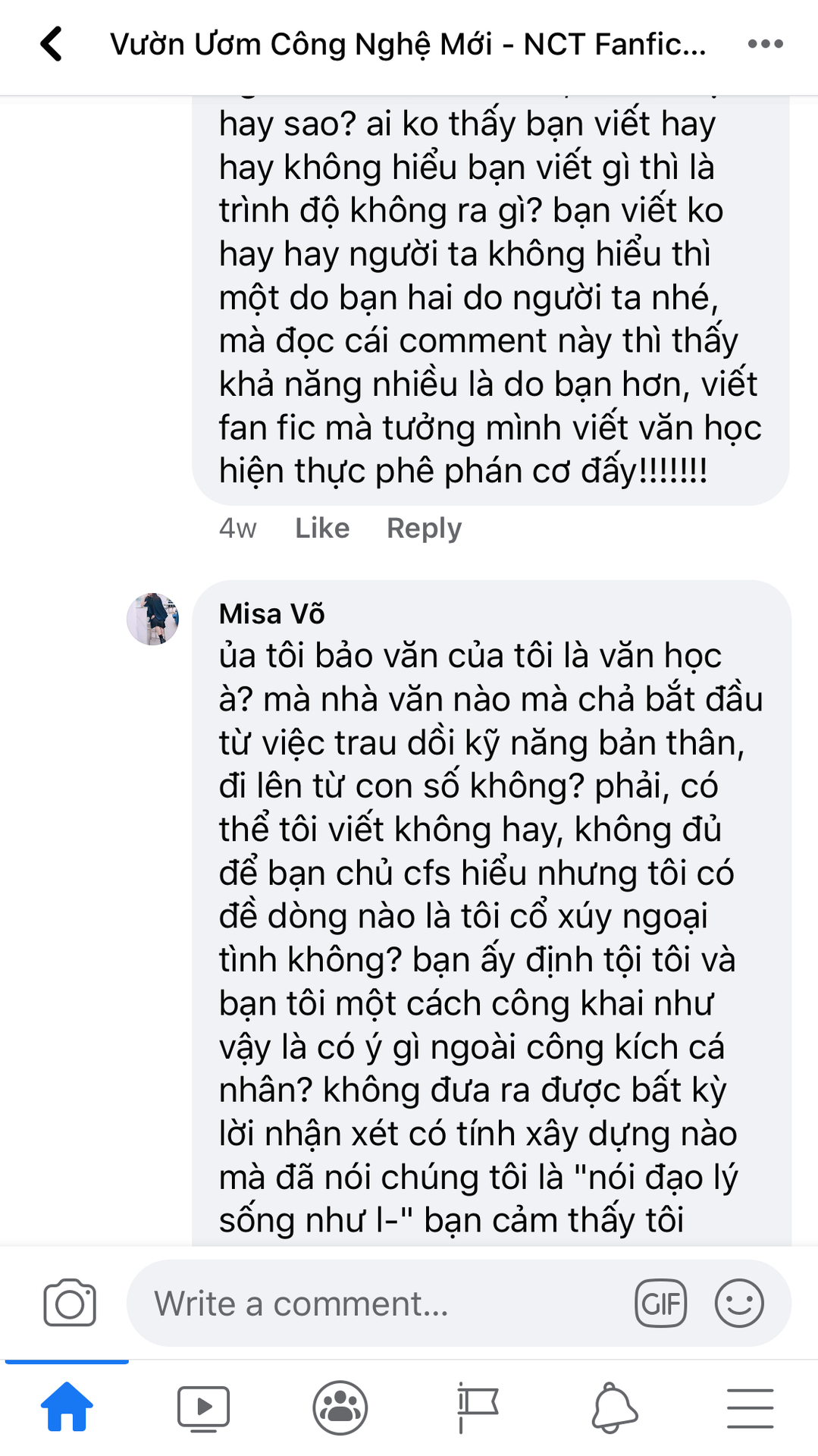Tap the upper comment bubble ending with phê phán
This screenshot has width=818, height=1456.
(x=490, y=300)
